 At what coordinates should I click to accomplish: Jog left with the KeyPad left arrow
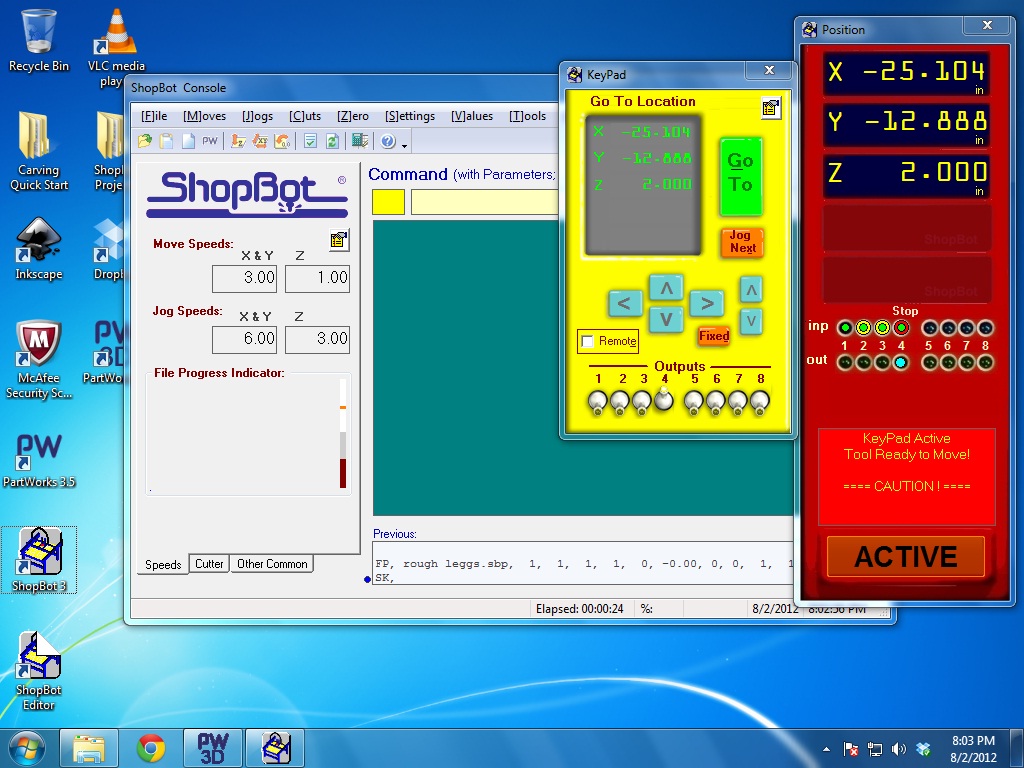pos(625,303)
